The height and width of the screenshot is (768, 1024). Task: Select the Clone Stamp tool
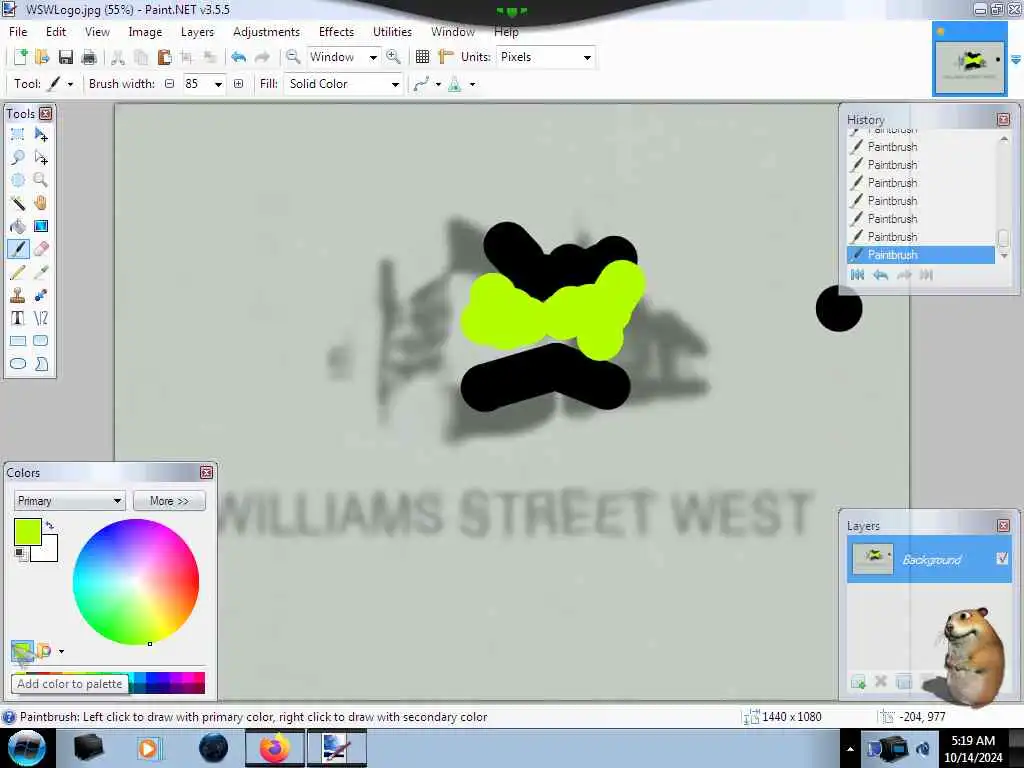18,295
